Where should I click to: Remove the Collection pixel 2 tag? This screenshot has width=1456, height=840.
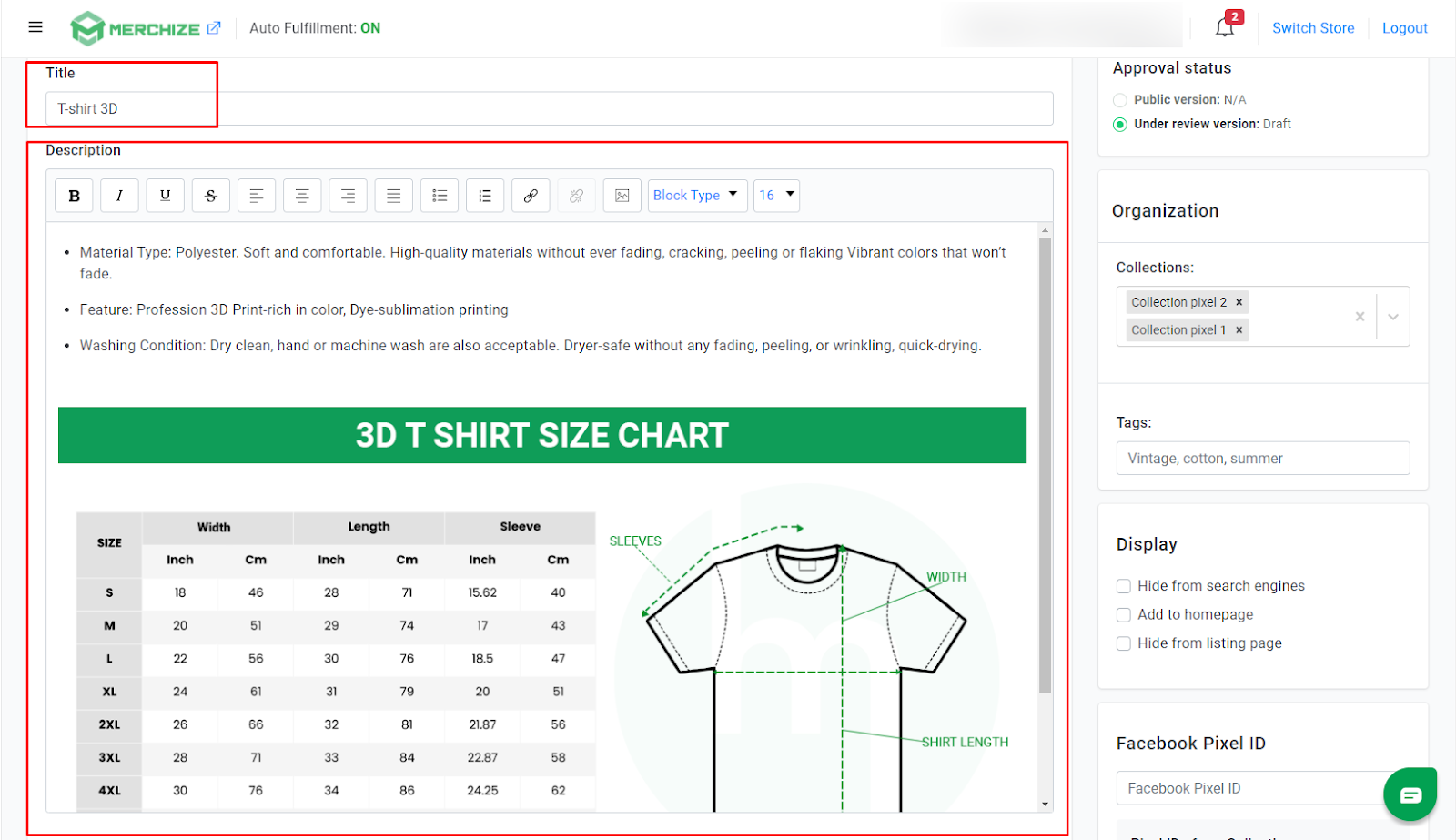pyautogui.click(x=1239, y=302)
